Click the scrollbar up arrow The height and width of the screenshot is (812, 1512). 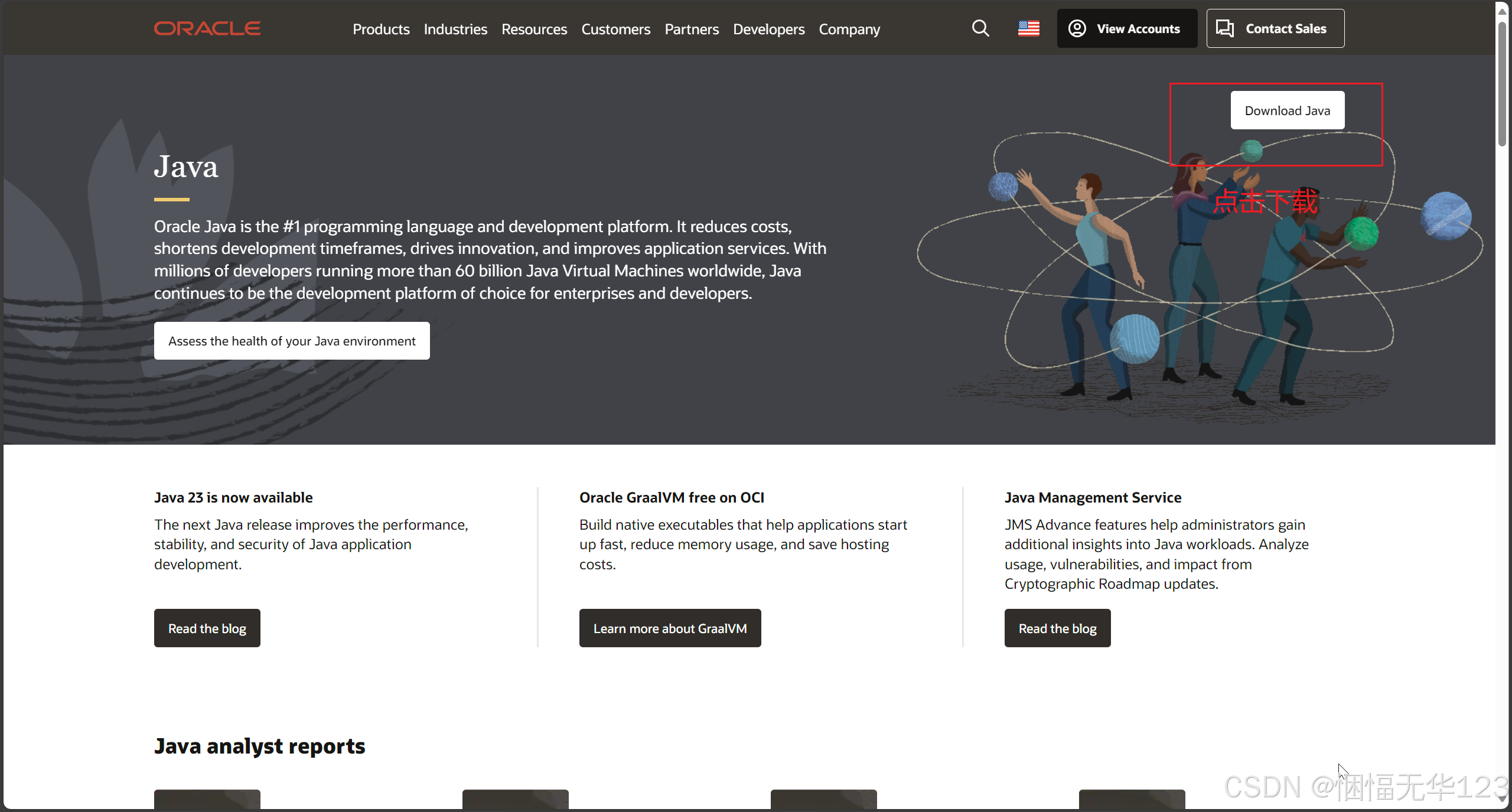(1503, 11)
